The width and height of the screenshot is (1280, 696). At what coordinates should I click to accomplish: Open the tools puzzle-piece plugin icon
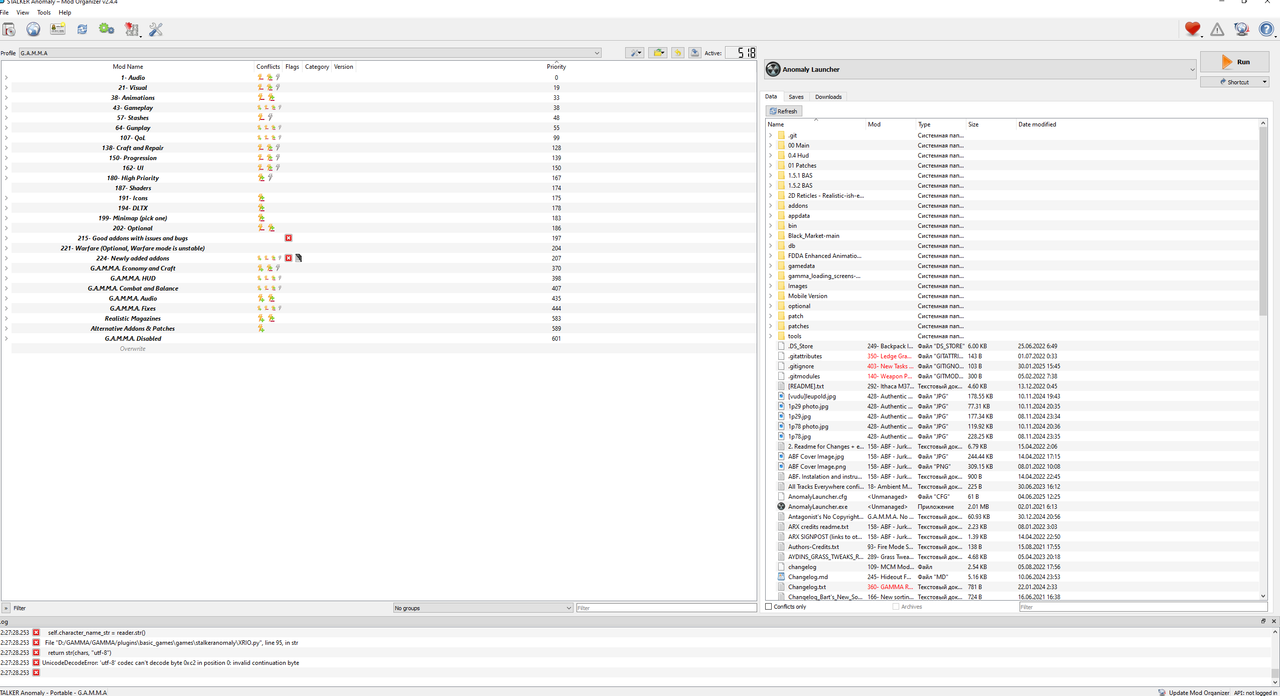pyautogui.click(x=132, y=30)
